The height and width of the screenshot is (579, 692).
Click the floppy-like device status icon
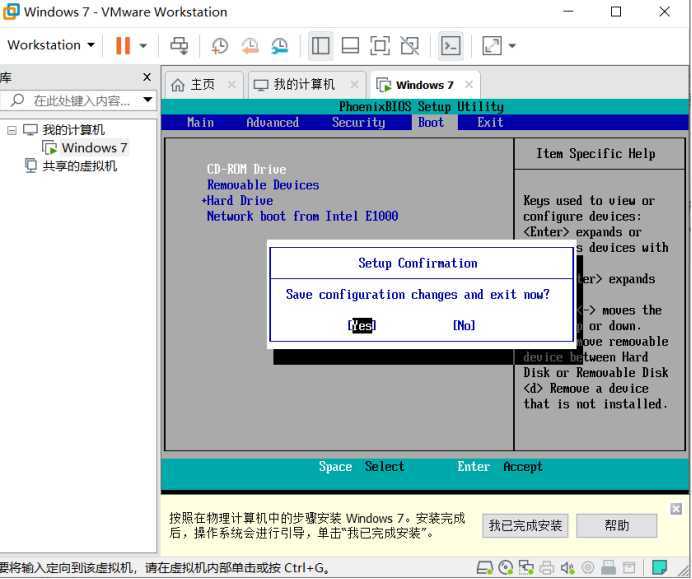pos(609,567)
